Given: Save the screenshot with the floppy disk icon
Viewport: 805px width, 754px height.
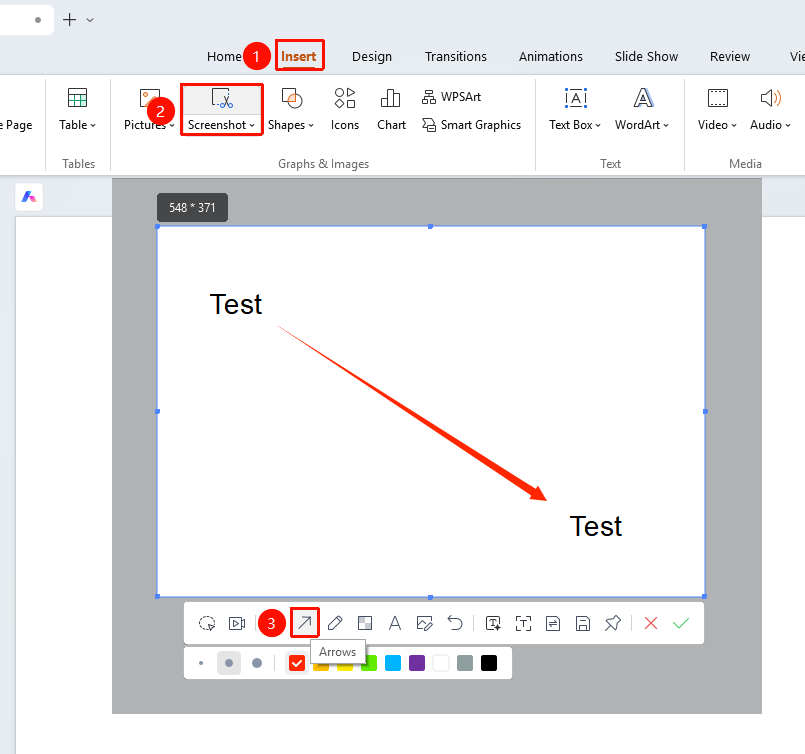Looking at the screenshot, I should click(x=583, y=623).
